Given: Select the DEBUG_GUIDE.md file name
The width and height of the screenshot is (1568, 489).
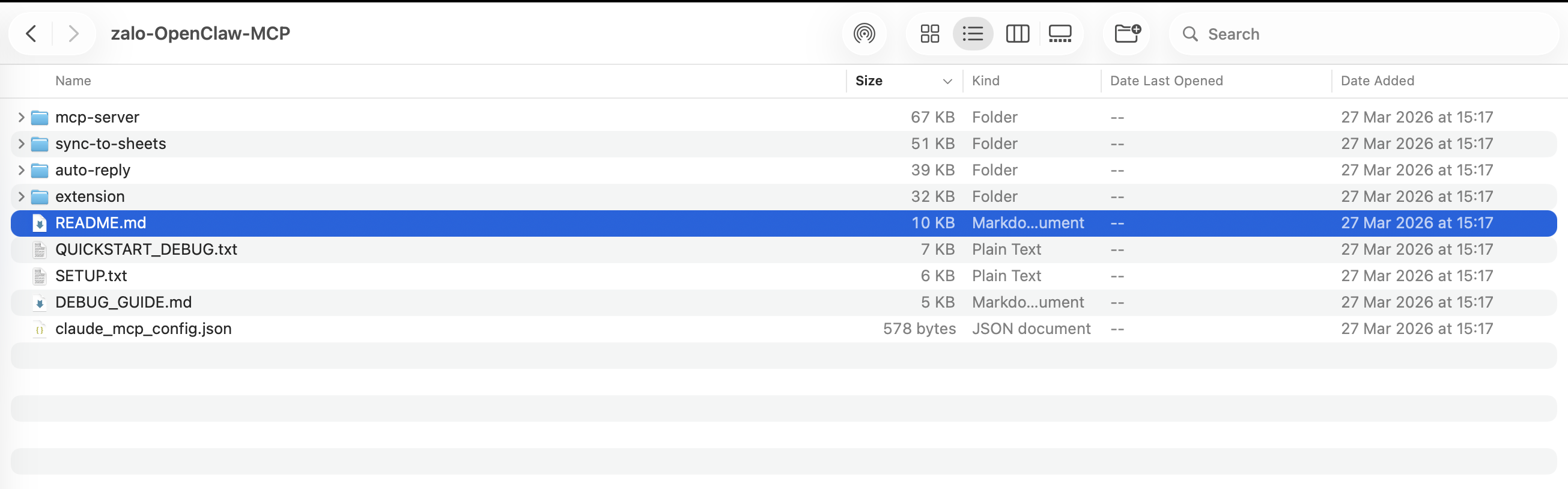Looking at the screenshot, I should pyautogui.click(x=124, y=303).
